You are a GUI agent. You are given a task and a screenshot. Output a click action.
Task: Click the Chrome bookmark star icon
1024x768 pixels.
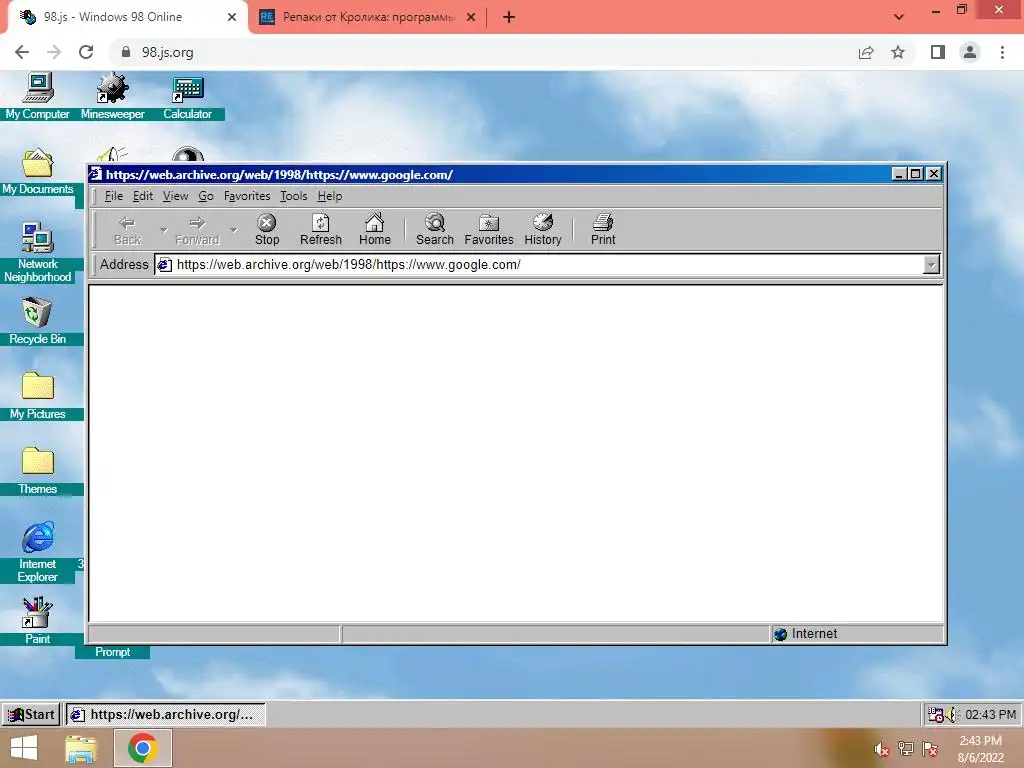point(898,52)
